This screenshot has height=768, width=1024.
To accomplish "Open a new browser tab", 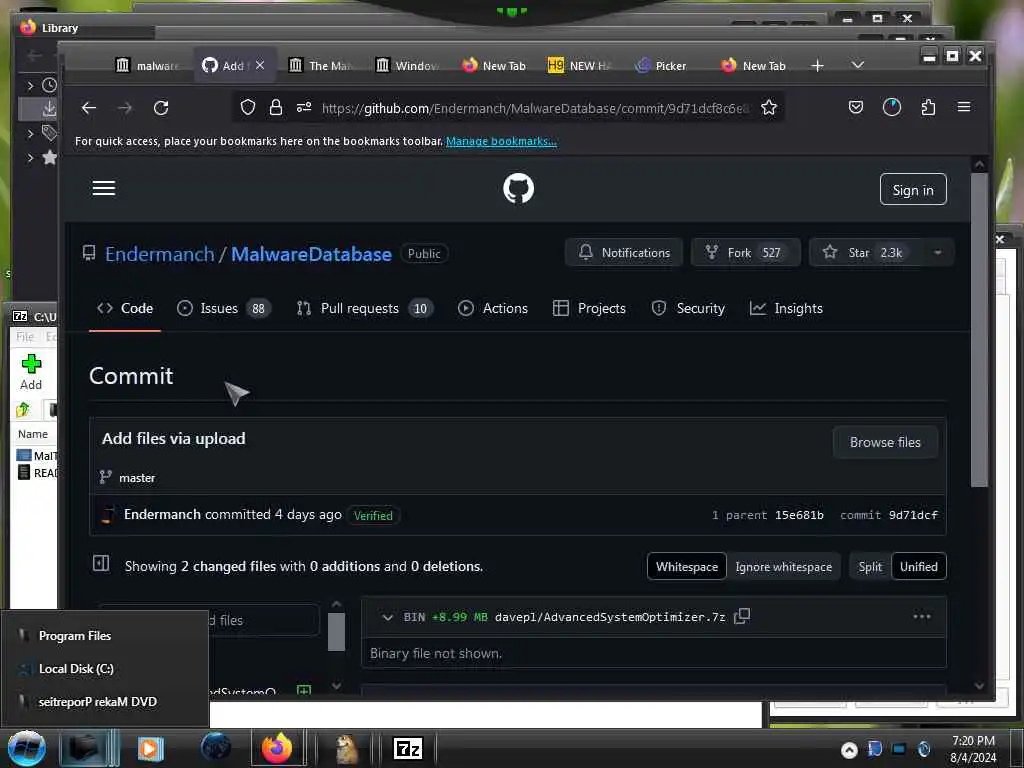I will point(817,65).
